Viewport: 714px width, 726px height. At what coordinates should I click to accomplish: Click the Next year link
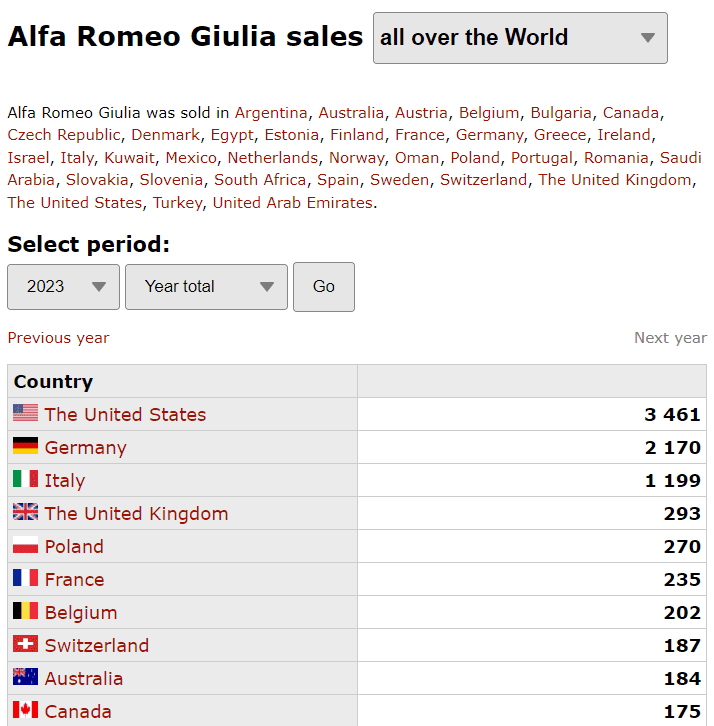(670, 338)
